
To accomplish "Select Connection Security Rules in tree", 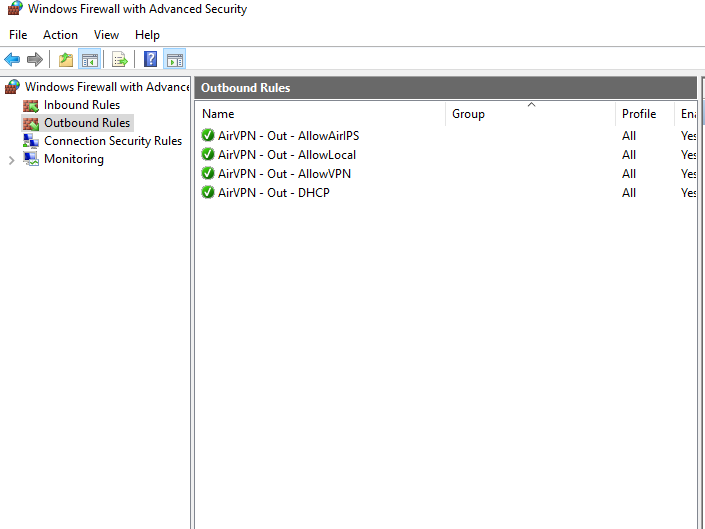I will point(113,141).
